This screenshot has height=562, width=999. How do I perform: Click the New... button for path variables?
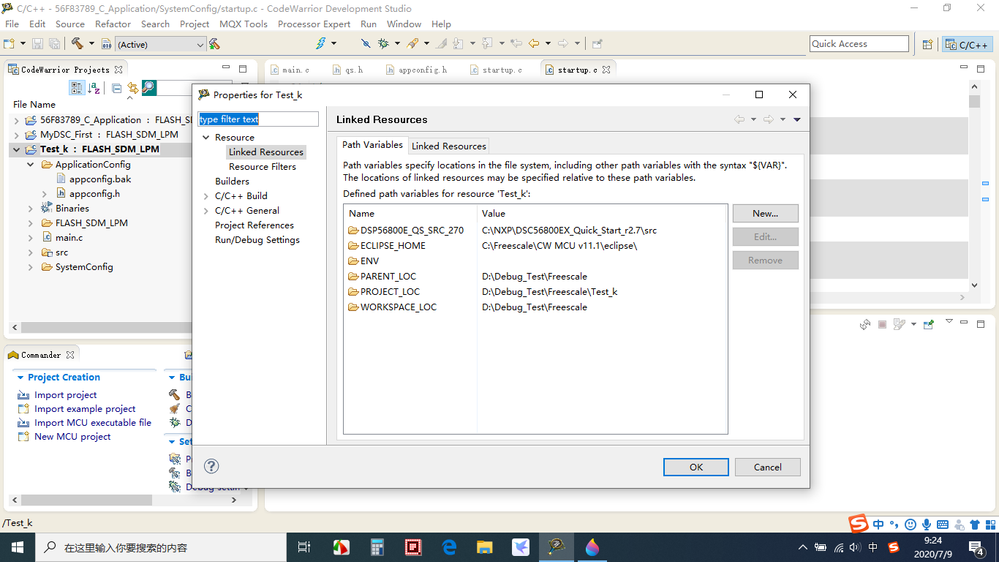pyautogui.click(x=765, y=213)
